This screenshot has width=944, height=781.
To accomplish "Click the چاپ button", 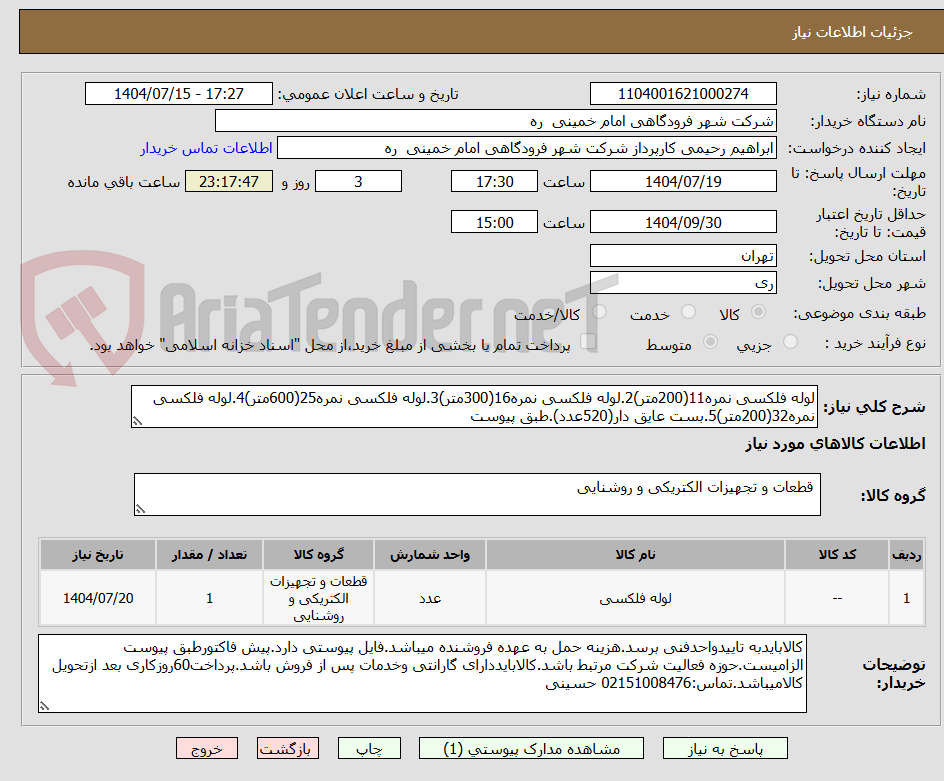I will point(369,748).
